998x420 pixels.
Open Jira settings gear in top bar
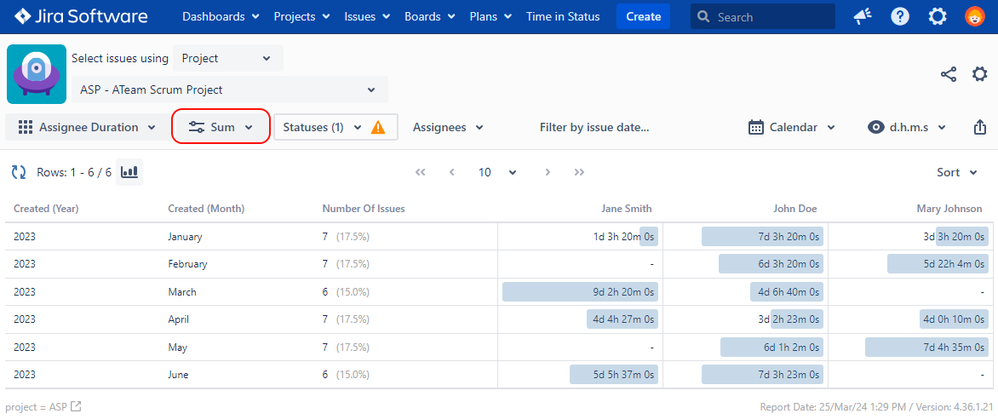point(937,17)
